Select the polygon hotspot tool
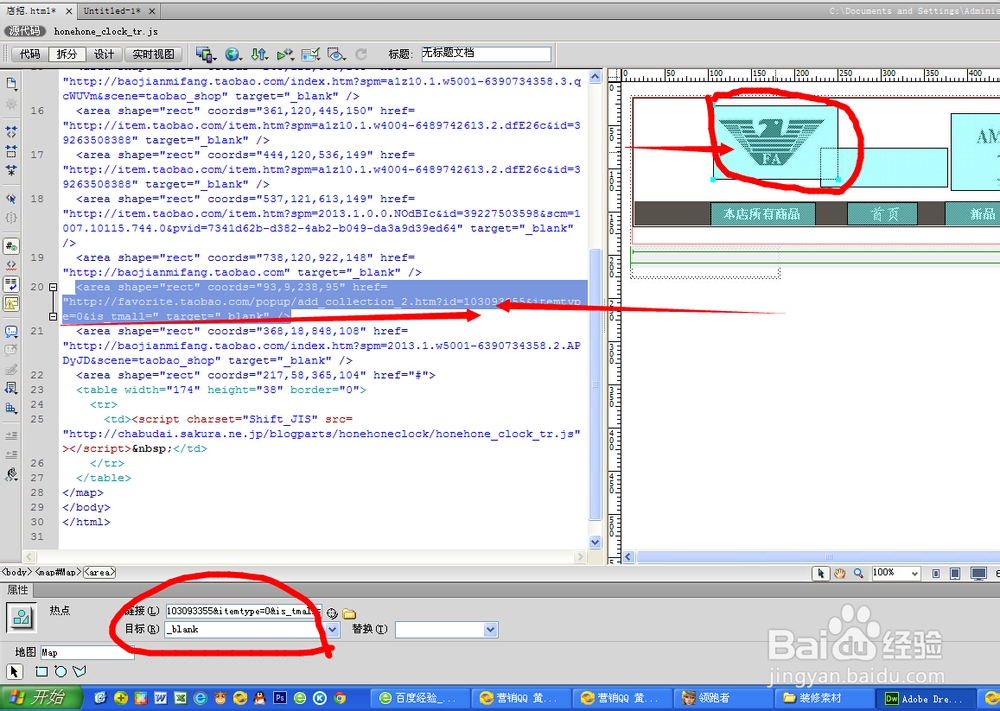This screenshot has height=711, width=1000. tap(80, 671)
